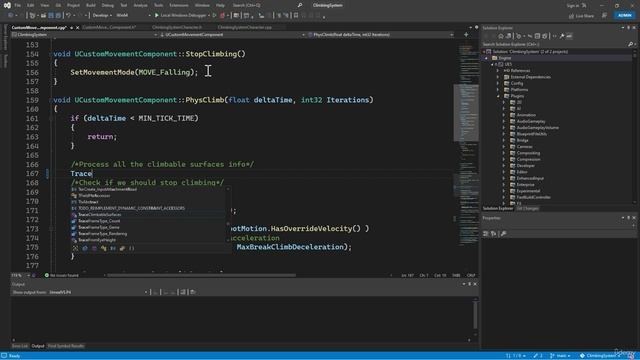Toggle word wrap icon in Output toolbar
This screenshot has height=360, width=640.
point(193,292)
